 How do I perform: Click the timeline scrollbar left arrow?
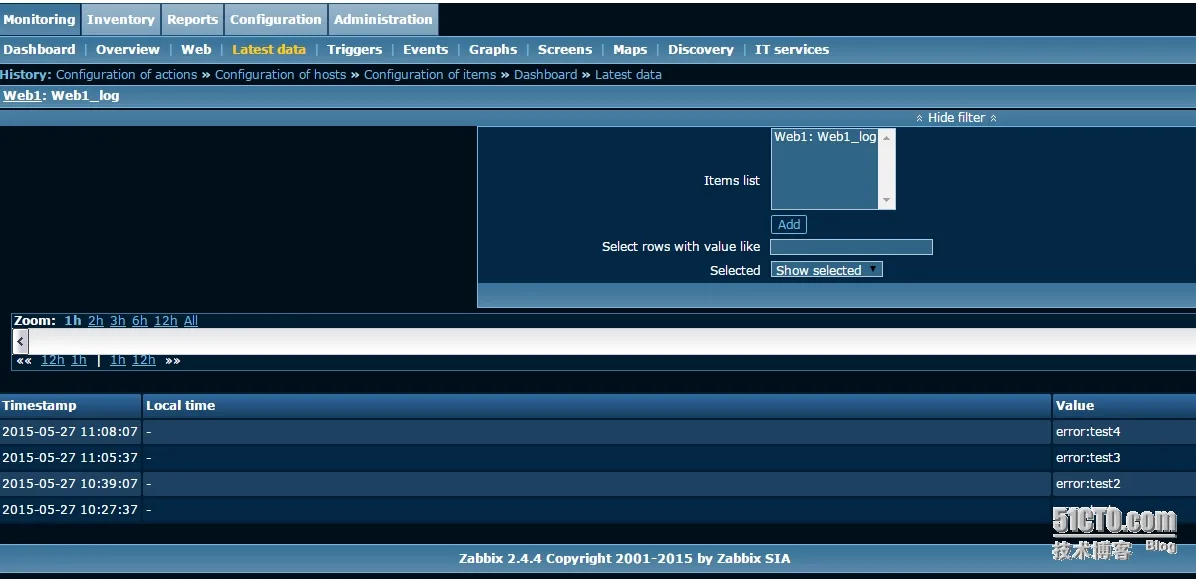point(21,342)
